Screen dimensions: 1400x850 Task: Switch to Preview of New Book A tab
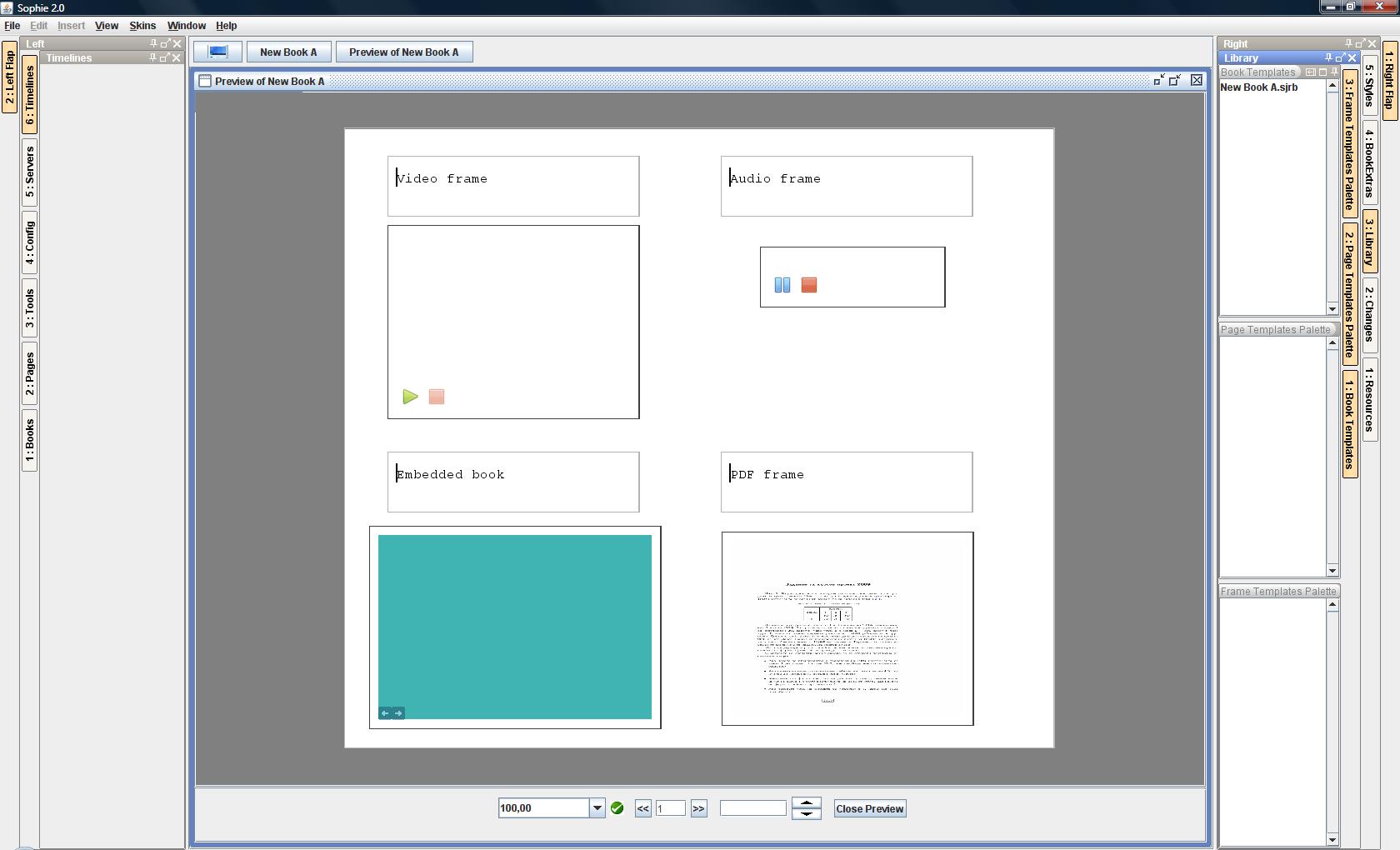(x=404, y=52)
